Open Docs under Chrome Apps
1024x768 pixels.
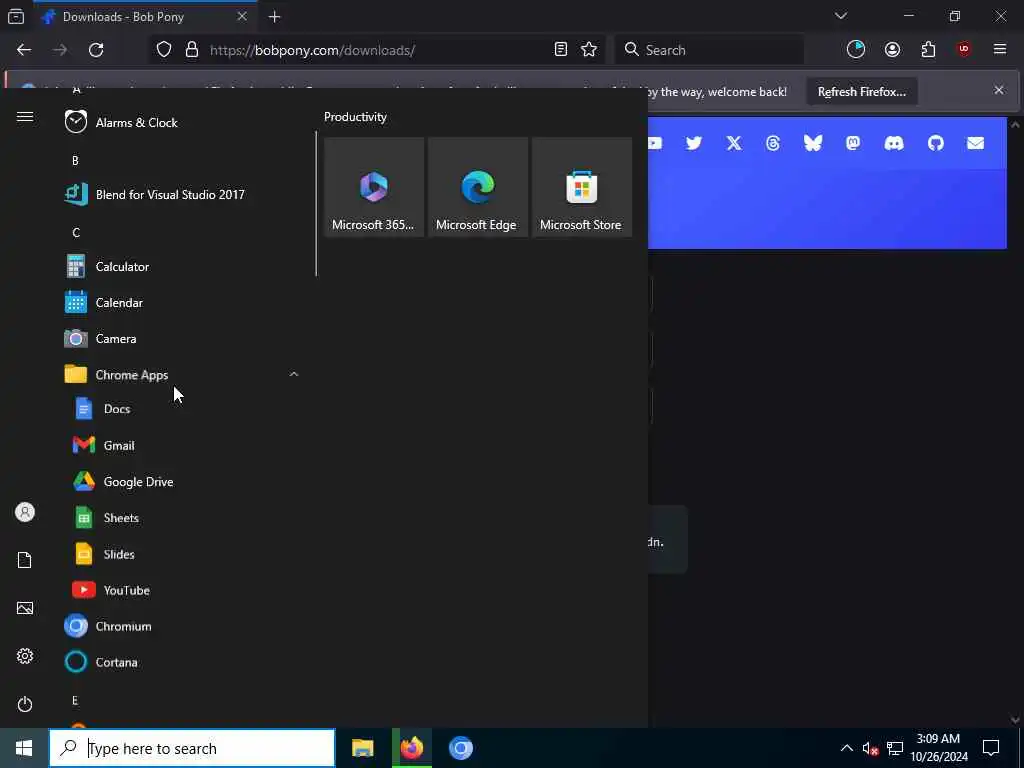[x=183, y=409]
